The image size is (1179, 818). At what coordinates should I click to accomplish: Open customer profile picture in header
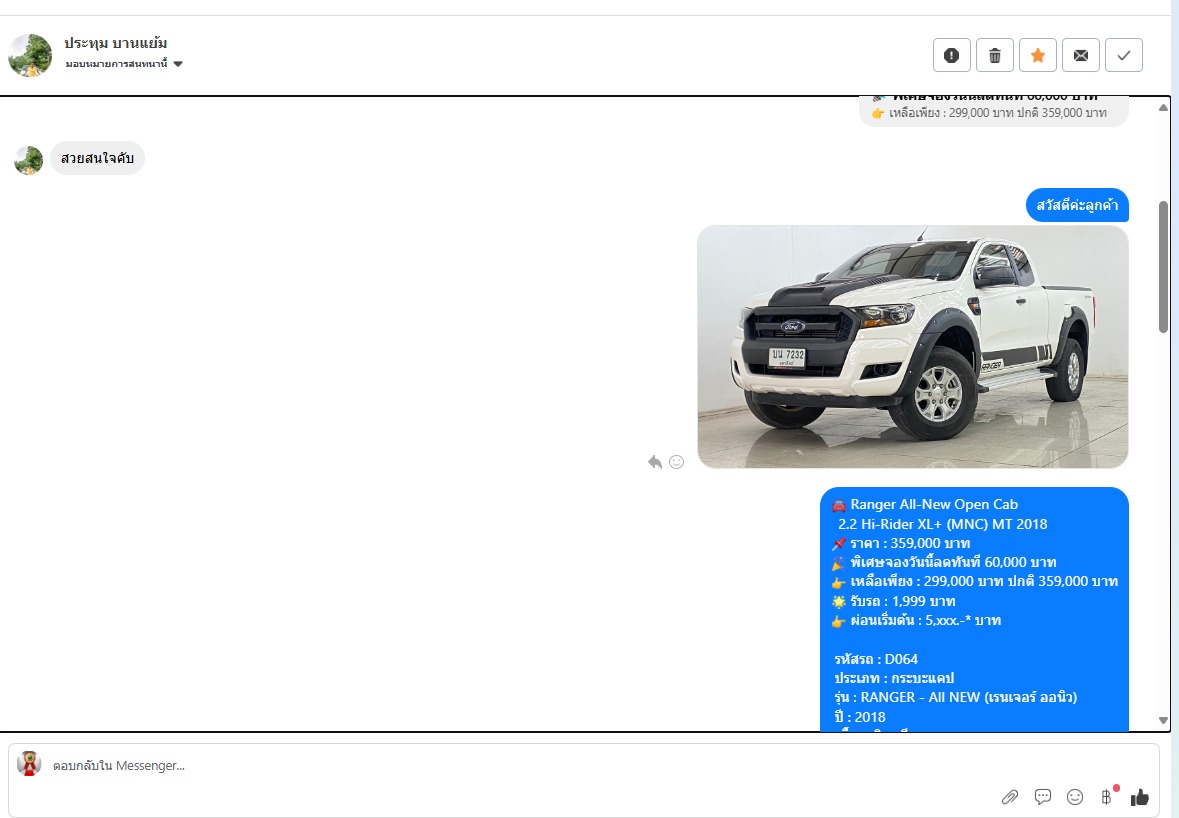tap(30, 55)
